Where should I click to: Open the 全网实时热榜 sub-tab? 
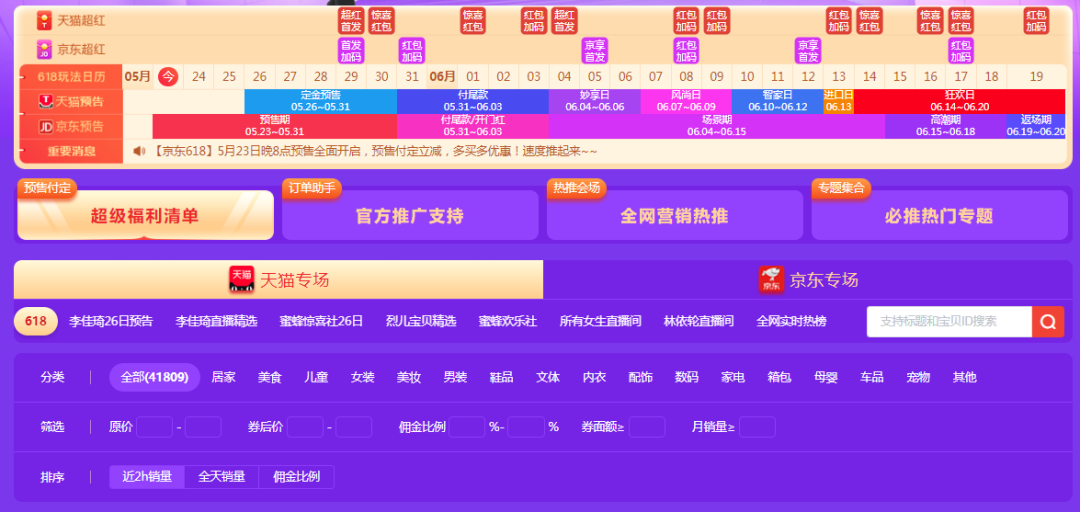[791, 321]
